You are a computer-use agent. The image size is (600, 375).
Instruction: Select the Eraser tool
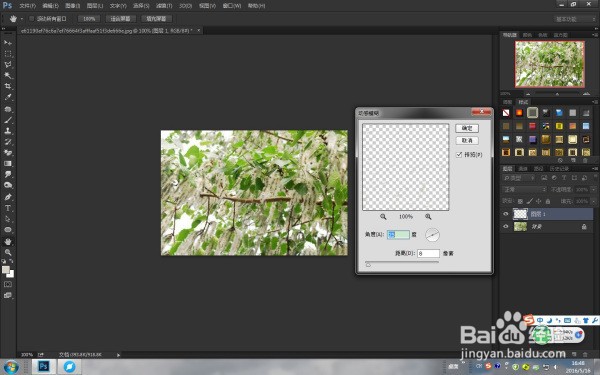coord(8,153)
